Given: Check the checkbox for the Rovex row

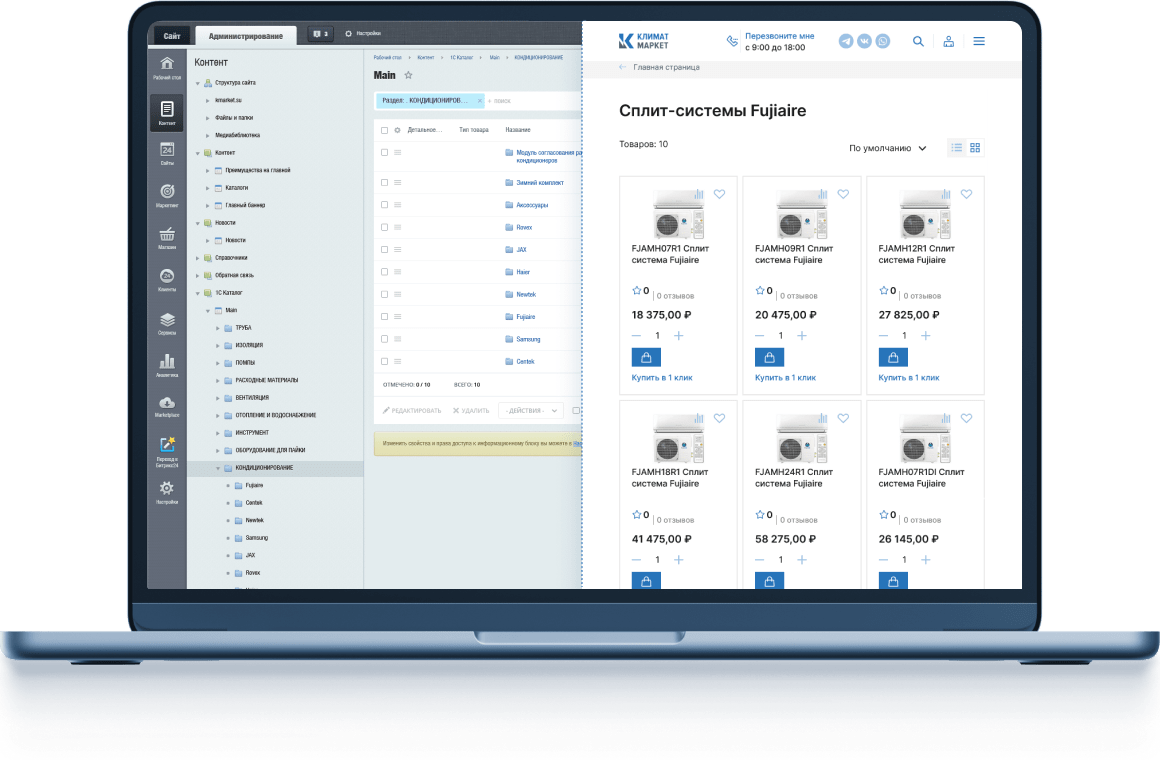Looking at the screenshot, I should (x=384, y=227).
